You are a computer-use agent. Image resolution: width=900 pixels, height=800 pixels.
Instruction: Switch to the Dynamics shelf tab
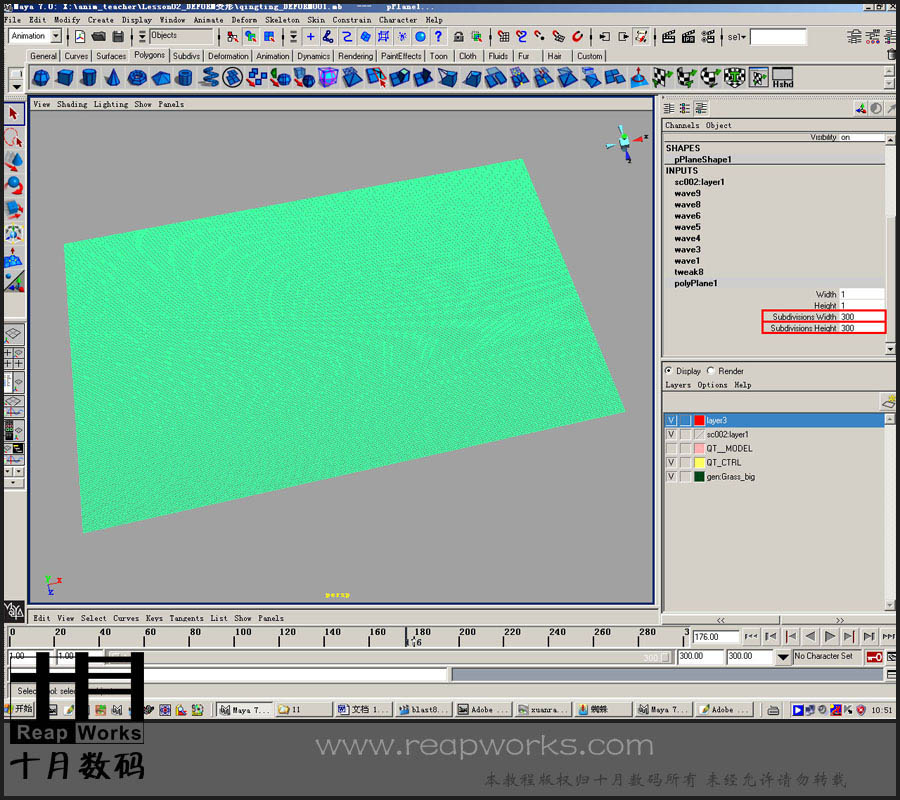313,56
